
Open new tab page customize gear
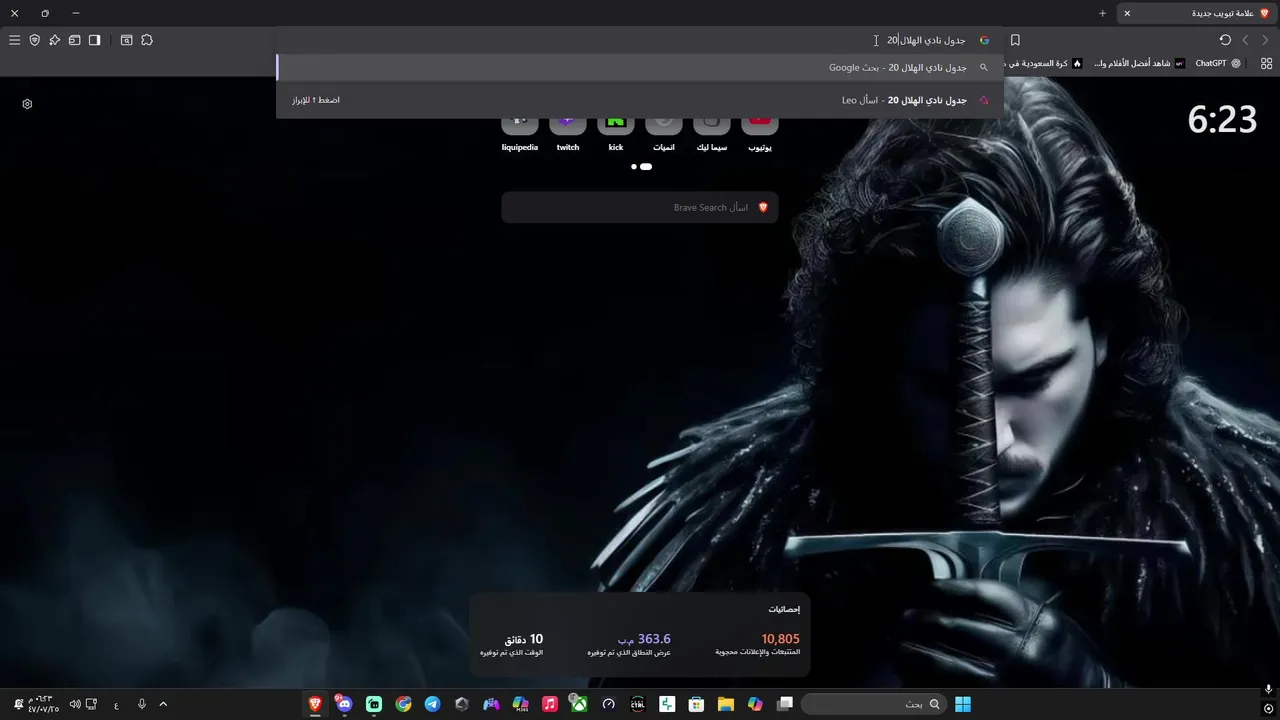click(27, 104)
